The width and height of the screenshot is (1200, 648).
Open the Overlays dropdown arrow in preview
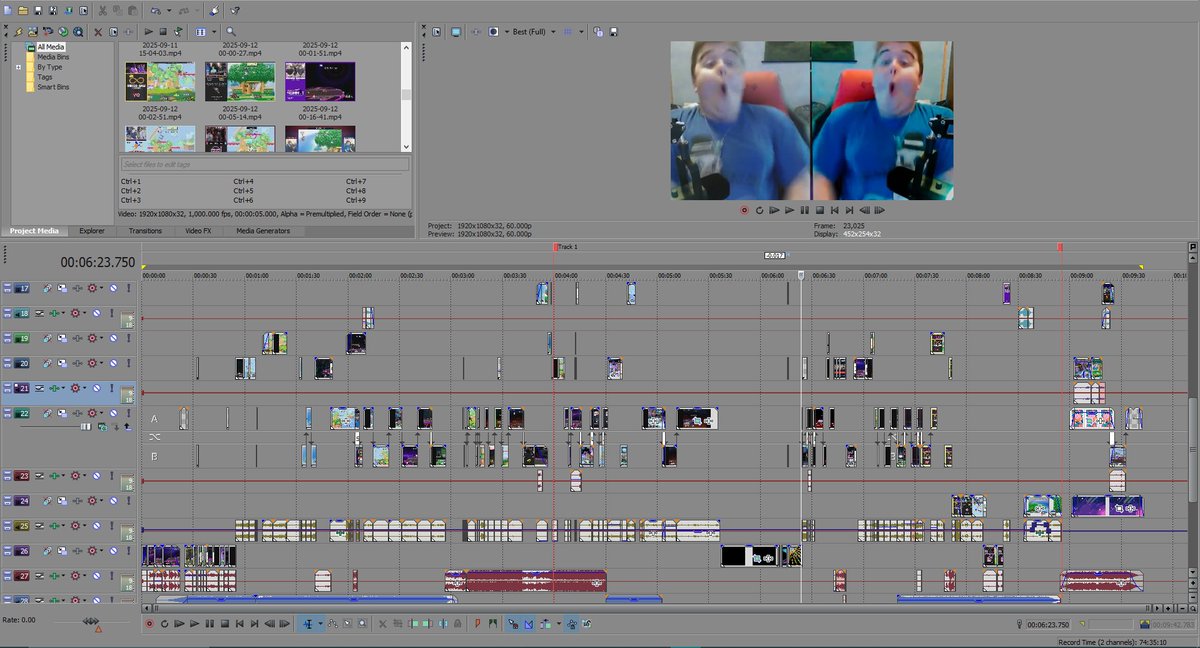(581, 32)
